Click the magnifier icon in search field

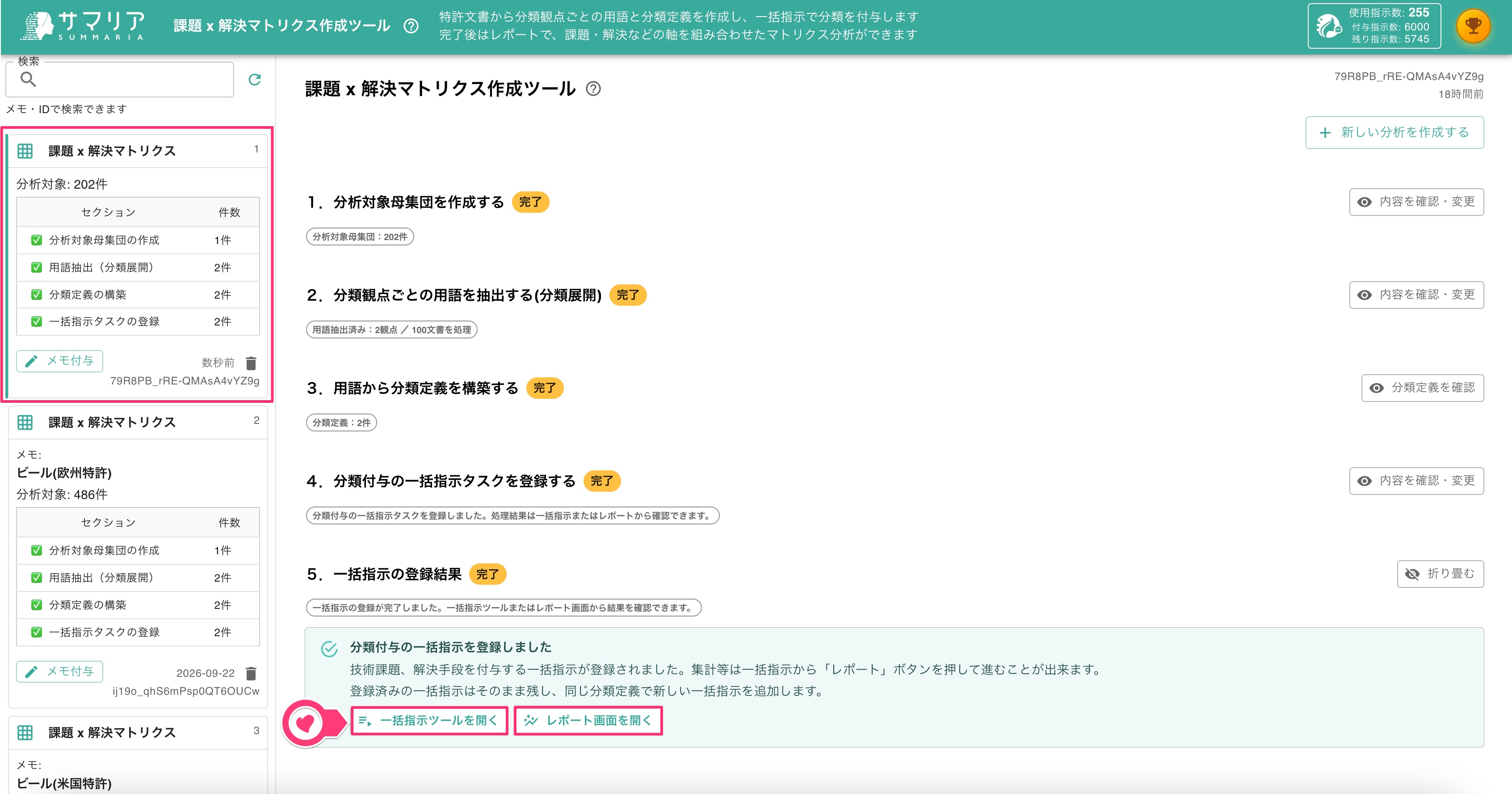(x=28, y=79)
